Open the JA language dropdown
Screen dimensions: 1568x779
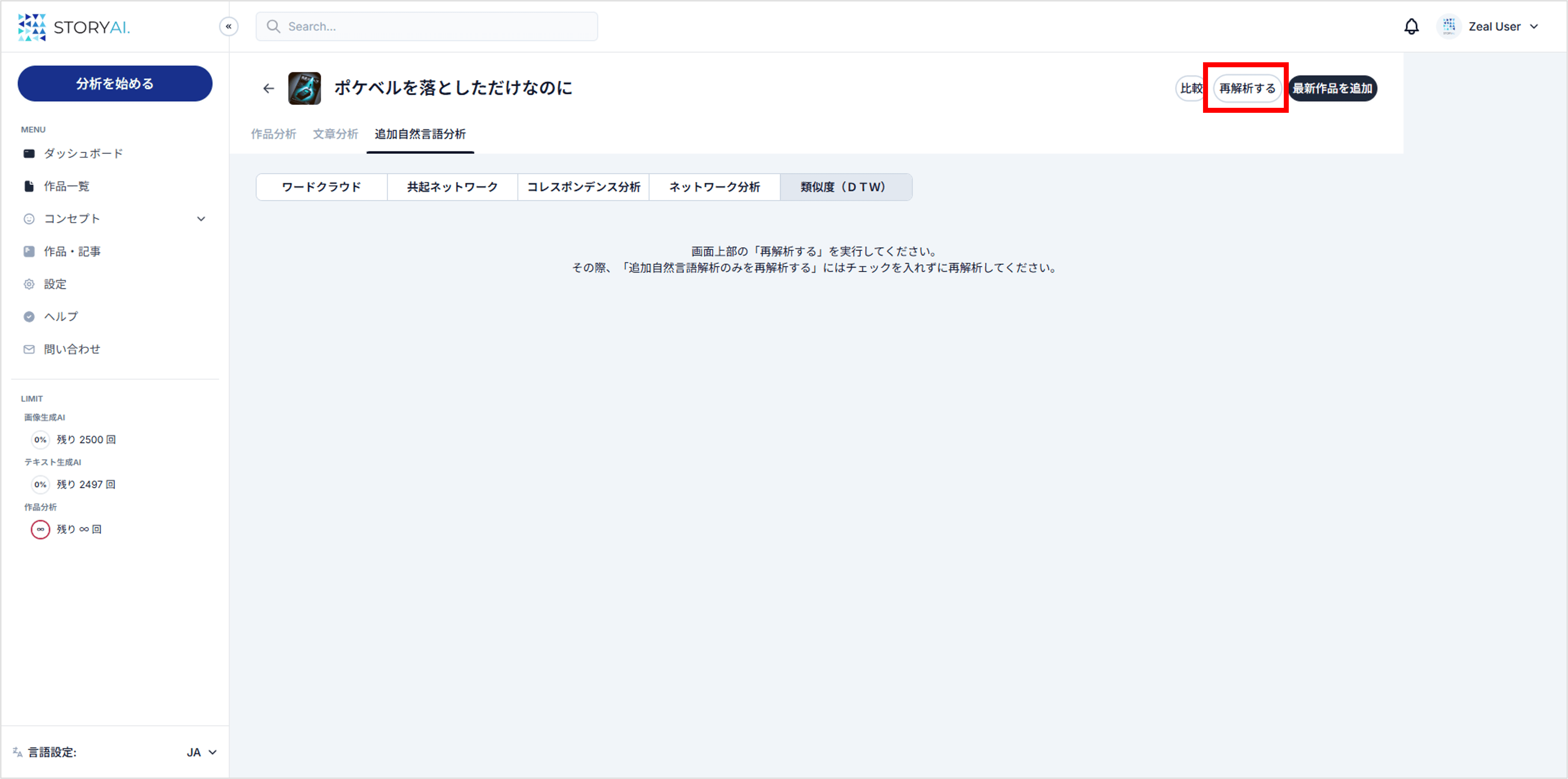[201, 752]
